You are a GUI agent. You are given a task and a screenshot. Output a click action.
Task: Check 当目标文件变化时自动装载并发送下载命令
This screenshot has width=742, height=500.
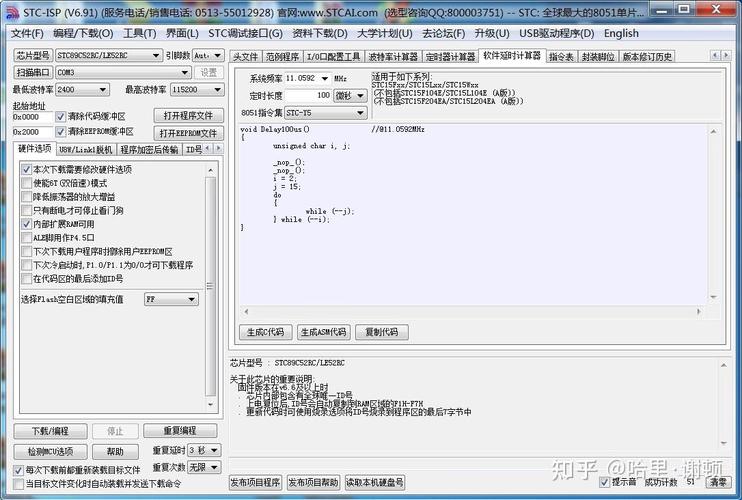click(18, 484)
